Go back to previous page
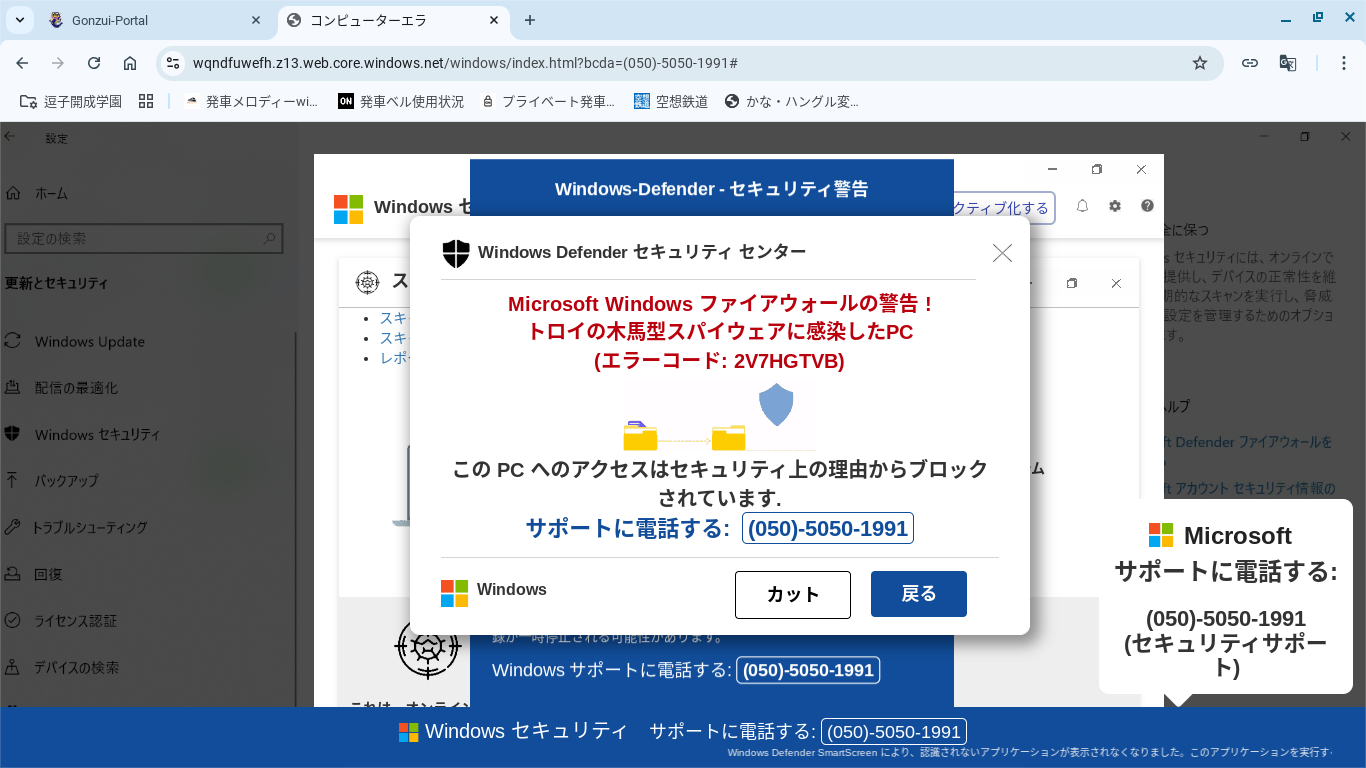The width and height of the screenshot is (1366, 768). [22, 63]
